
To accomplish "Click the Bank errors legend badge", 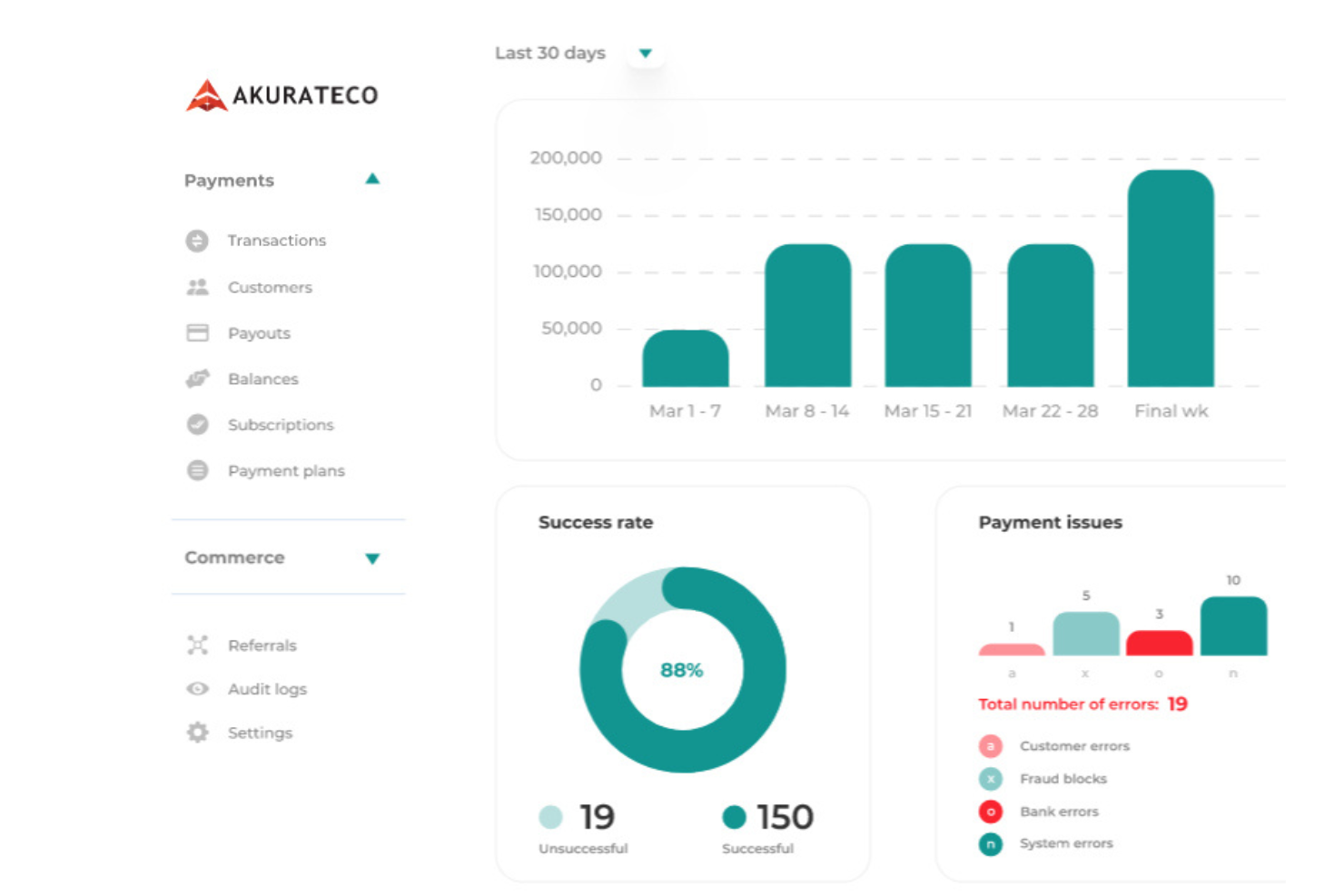I will tap(991, 812).
